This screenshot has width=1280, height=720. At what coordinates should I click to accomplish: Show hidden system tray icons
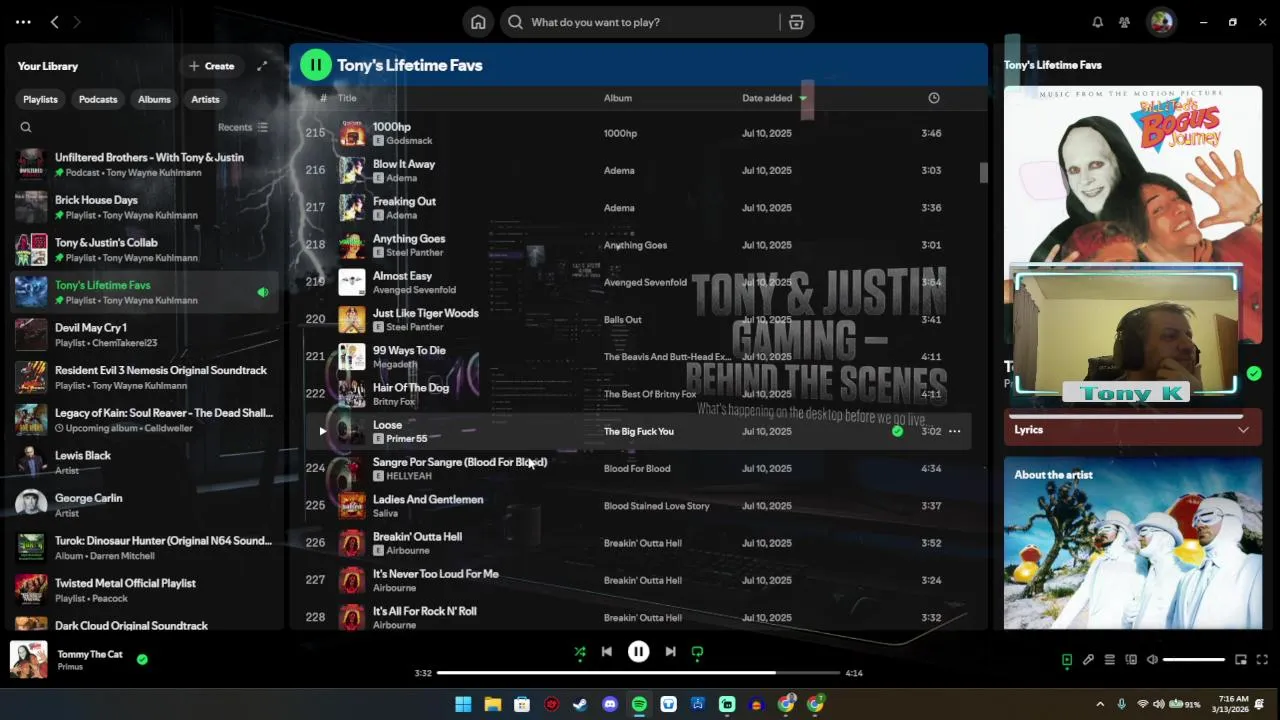tap(1100, 704)
